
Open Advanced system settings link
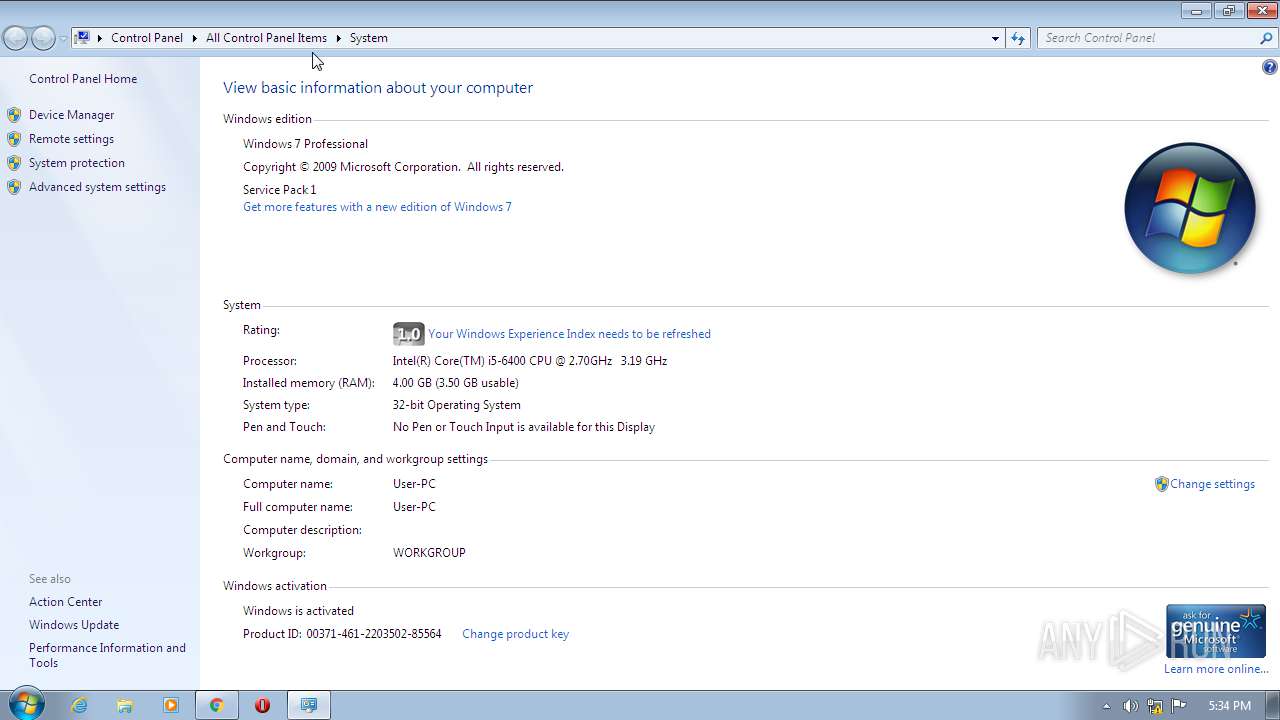pos(97,187)
